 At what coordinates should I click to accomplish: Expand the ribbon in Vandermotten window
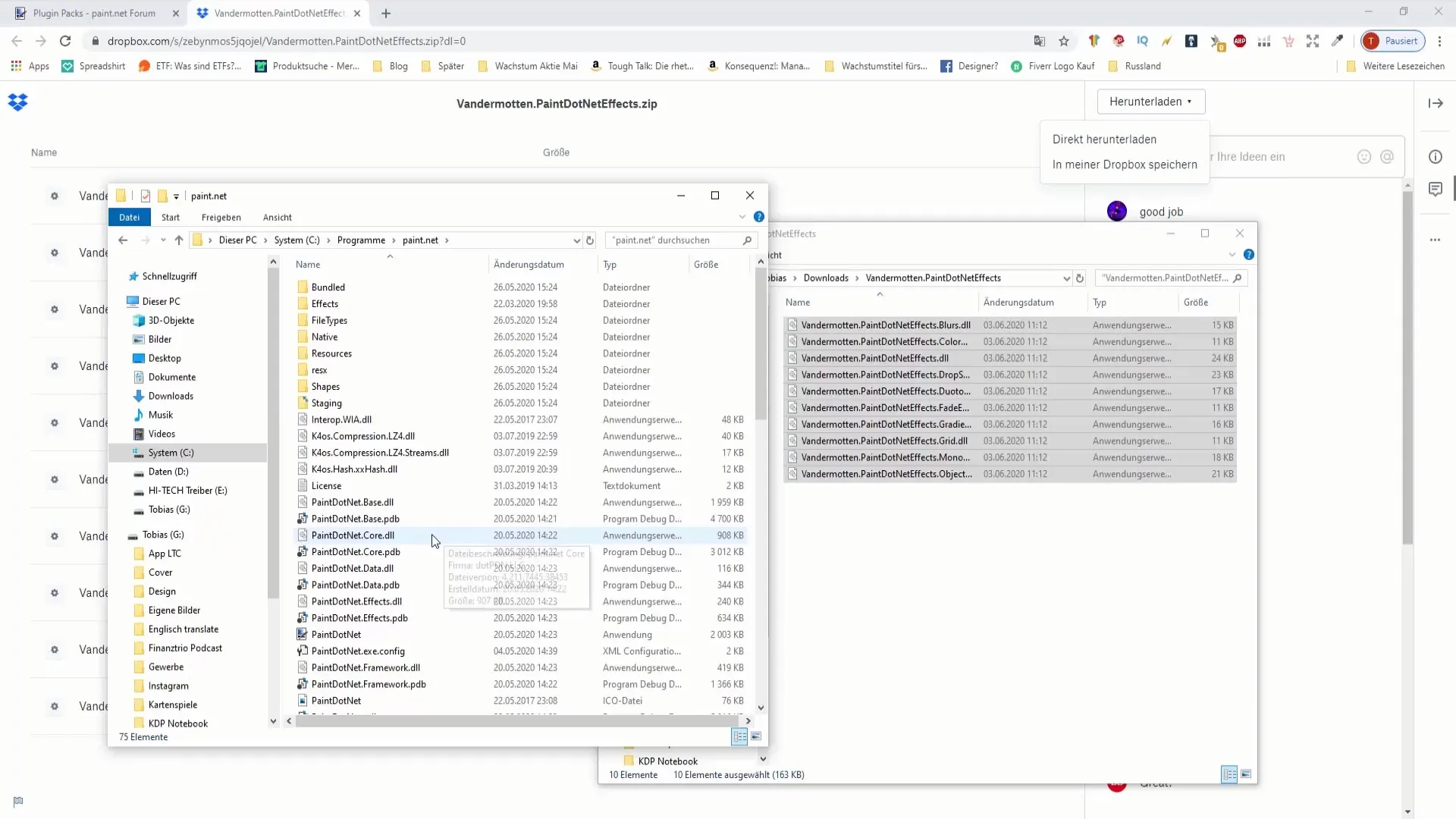click(1232, 255)
